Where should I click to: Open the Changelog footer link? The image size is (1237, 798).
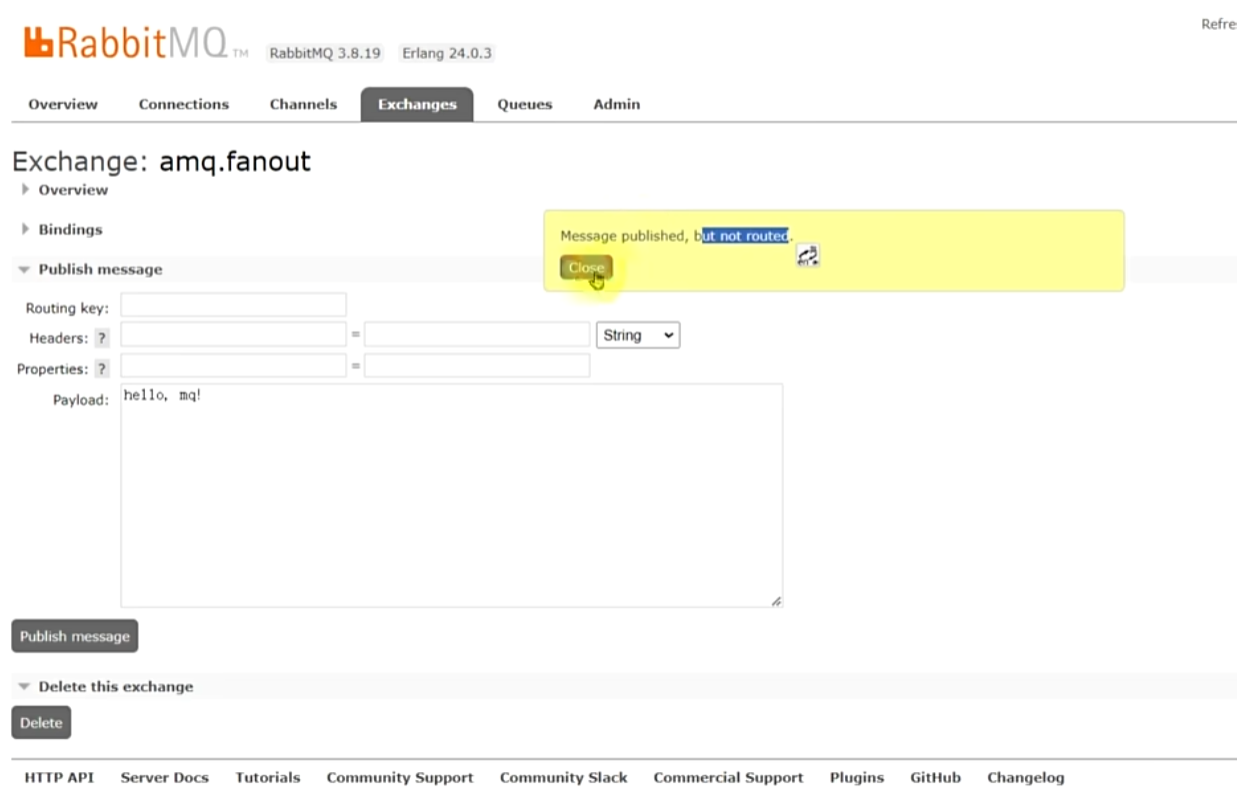pyautogui.click(x=1026, y=777)
